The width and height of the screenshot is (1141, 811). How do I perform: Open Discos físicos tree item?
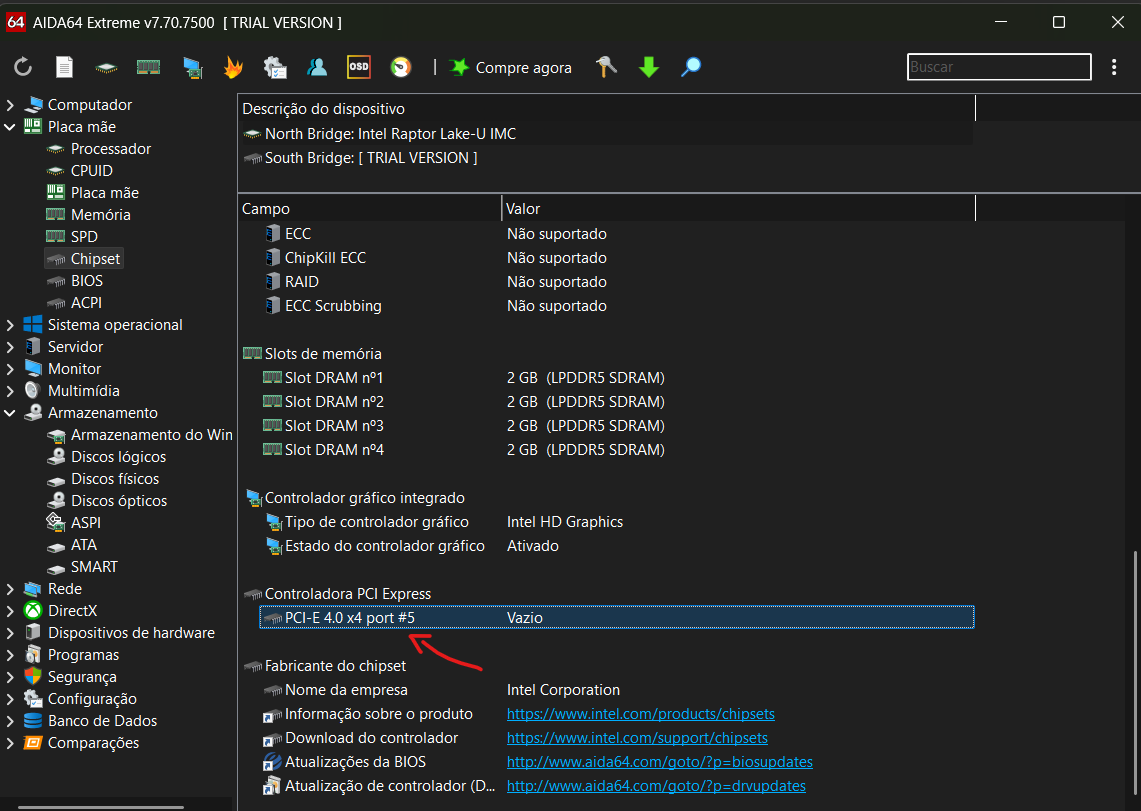(114, 479)
